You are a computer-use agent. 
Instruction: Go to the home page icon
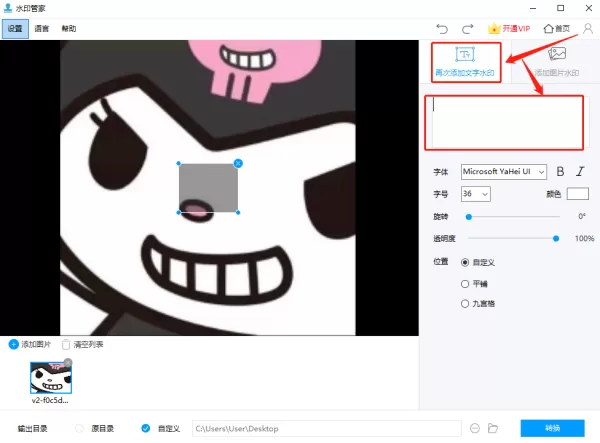557,29
